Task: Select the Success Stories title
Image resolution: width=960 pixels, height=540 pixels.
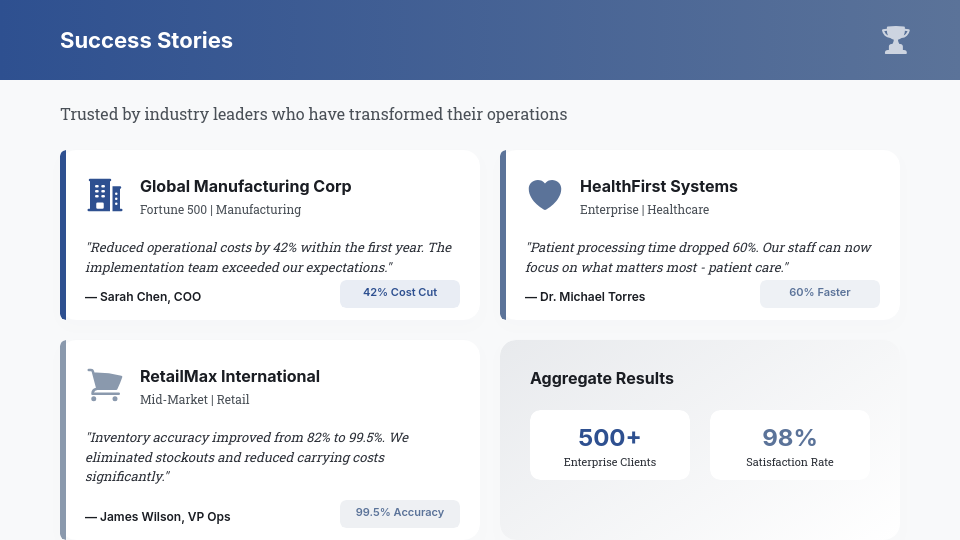Action: (x=146, y=40)
